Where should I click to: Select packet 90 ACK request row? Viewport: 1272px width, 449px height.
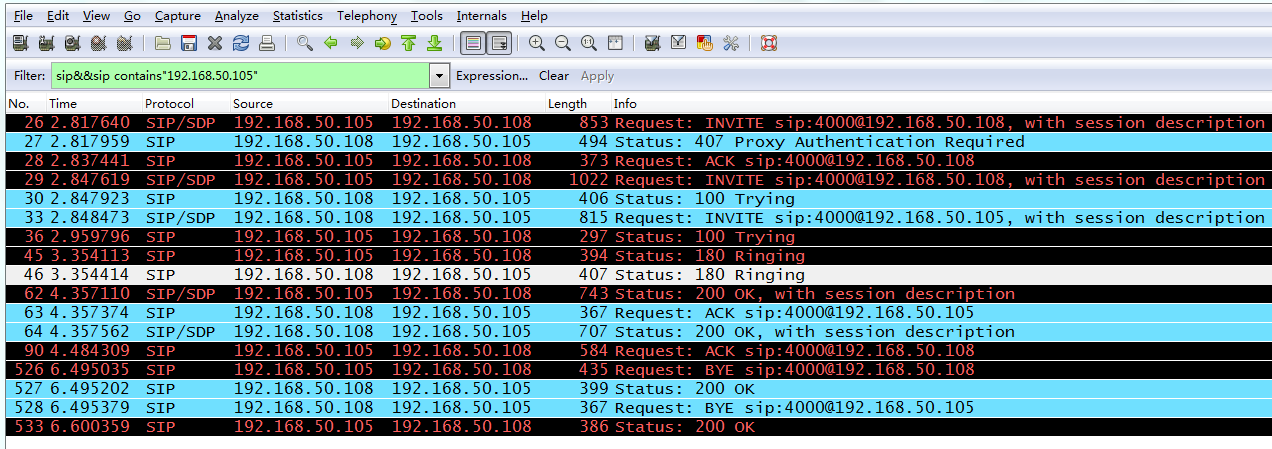(637, 351)
